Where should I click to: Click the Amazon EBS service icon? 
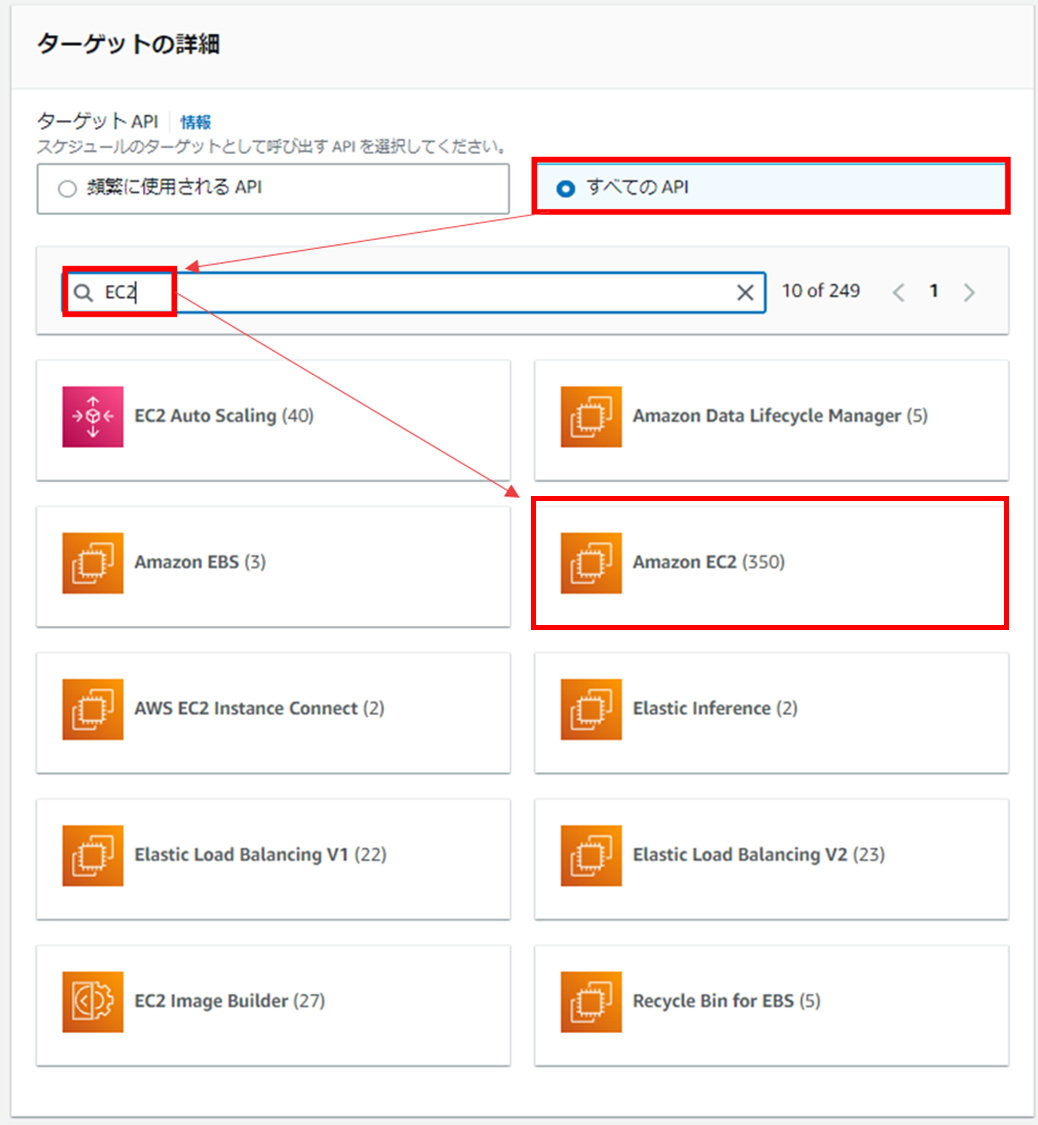click(93, 563)
